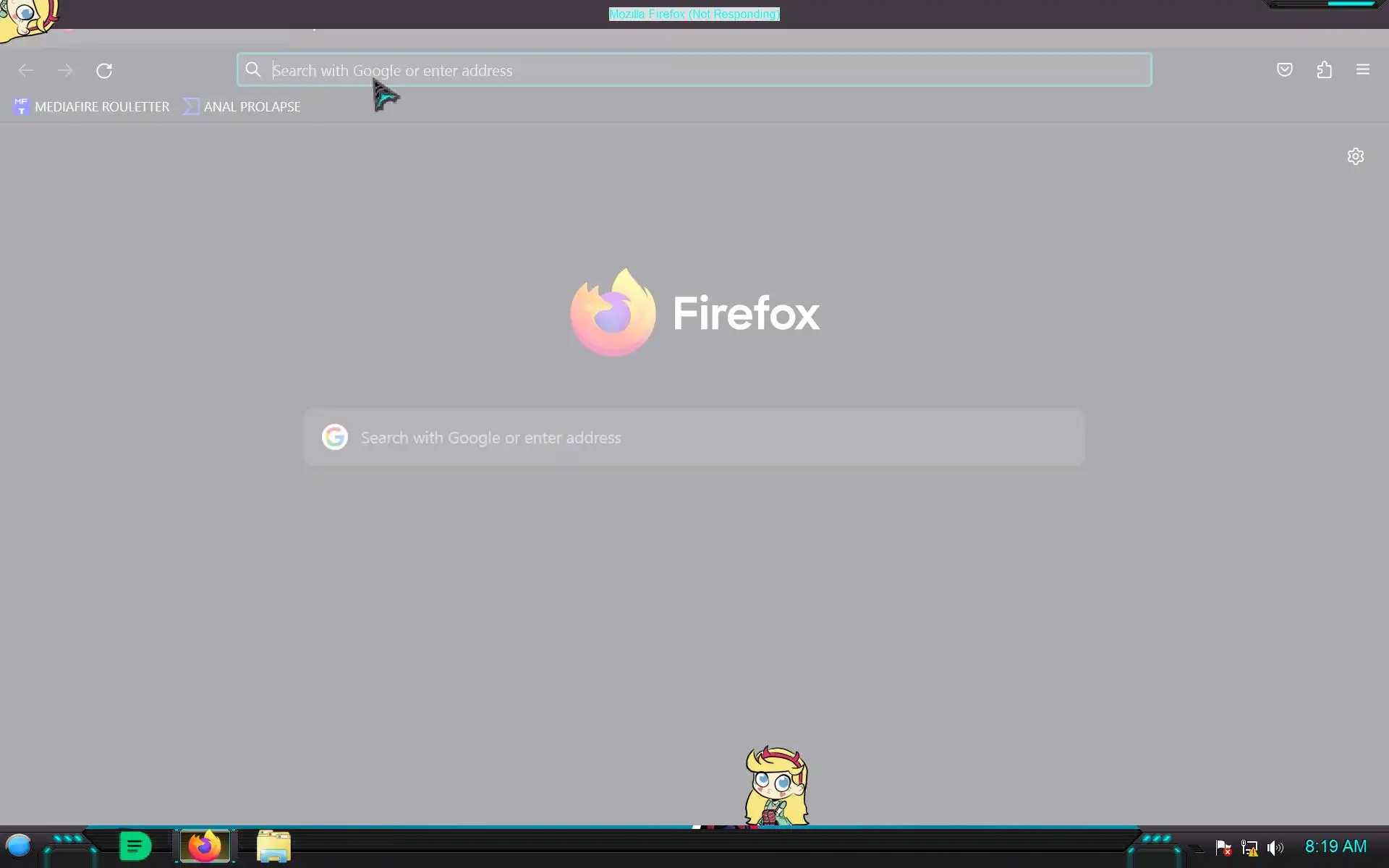The width and height of the screenshot is (1389, 868).
Task: Click the network warning tray icon
Action: [1249, 848]
